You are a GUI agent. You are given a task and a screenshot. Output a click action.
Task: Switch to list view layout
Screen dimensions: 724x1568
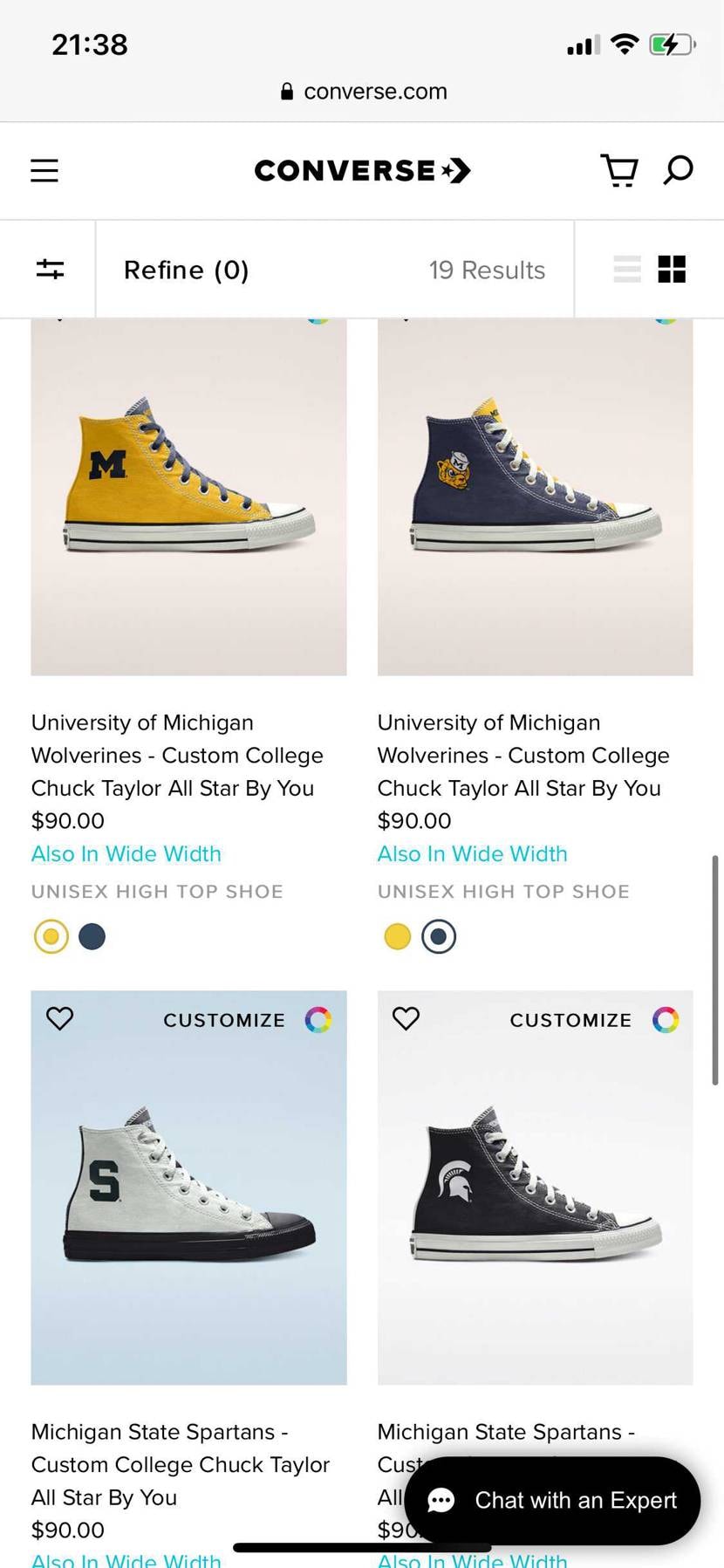tap(627, 269)
